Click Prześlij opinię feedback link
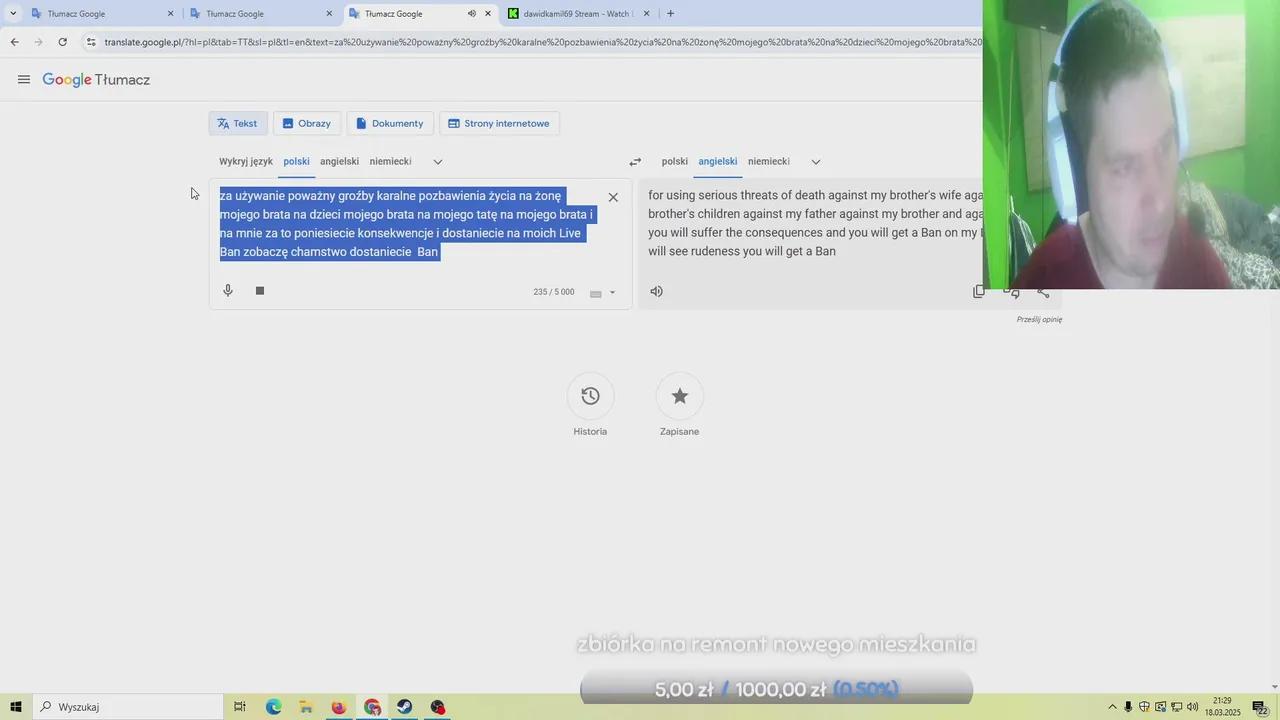This screenshot has width=1280, height=720. point(1039,320)
